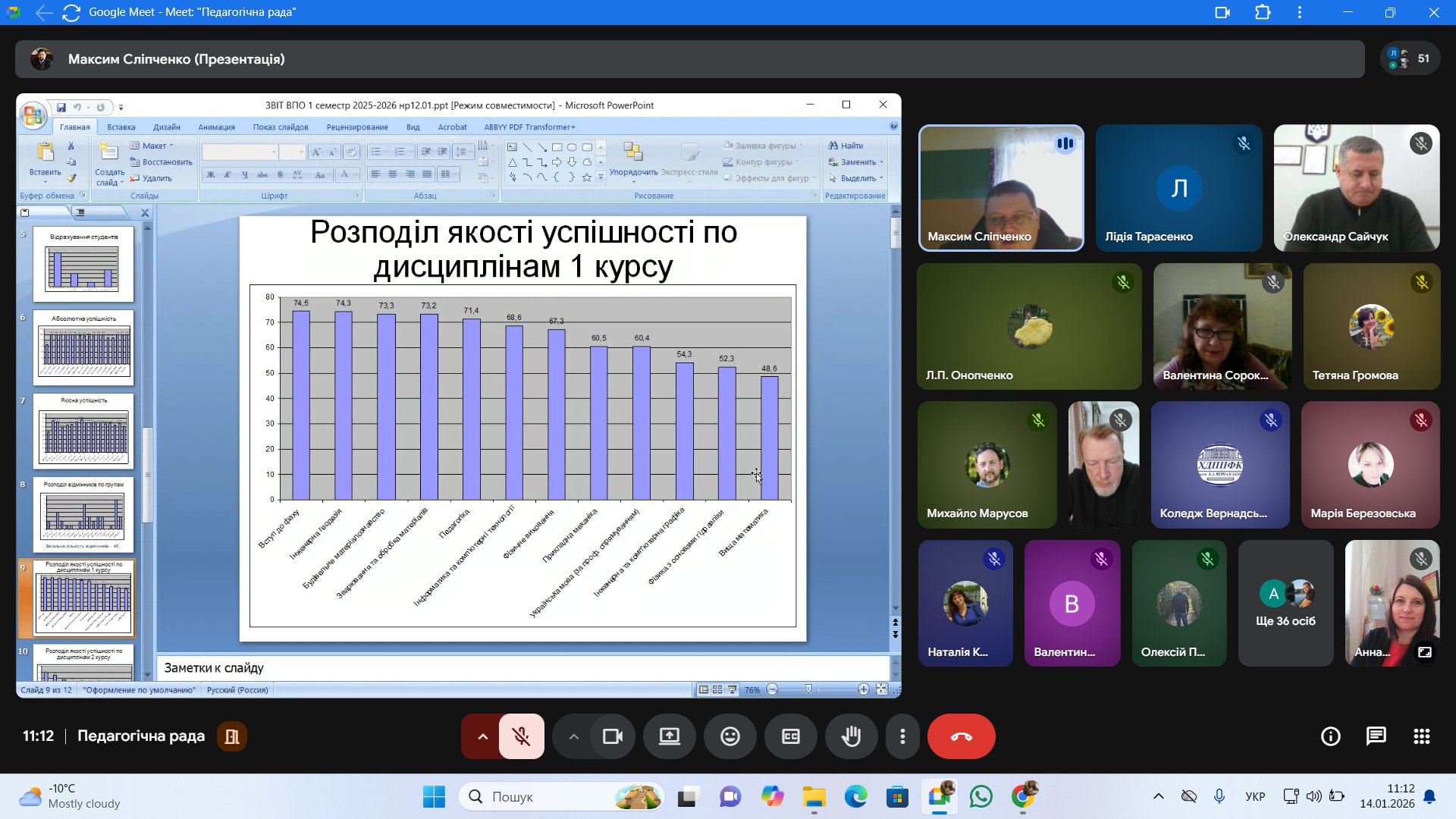
Task: Expand the audio settings chevron
Action: pos(482,736)
